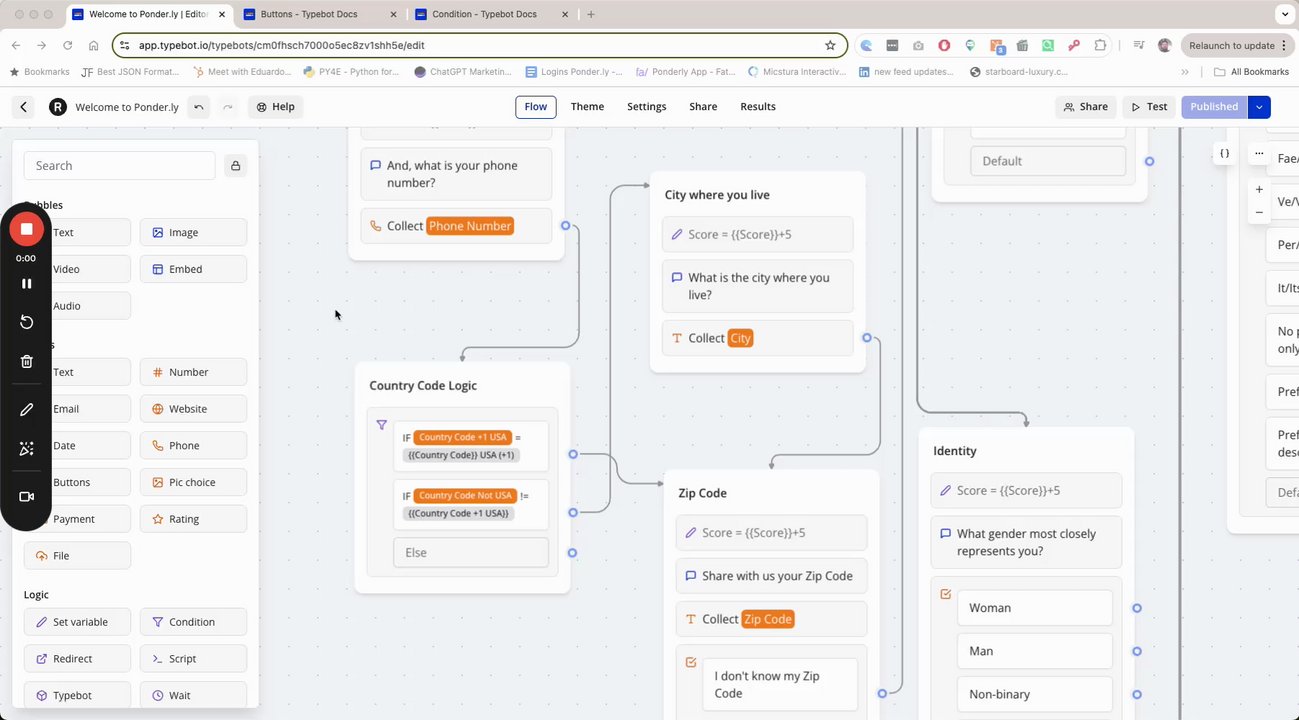The width and height of the screenshot is (1299, 720).
Task: Click the undo arrow icon in header
Action: click(x=198, y=107)
